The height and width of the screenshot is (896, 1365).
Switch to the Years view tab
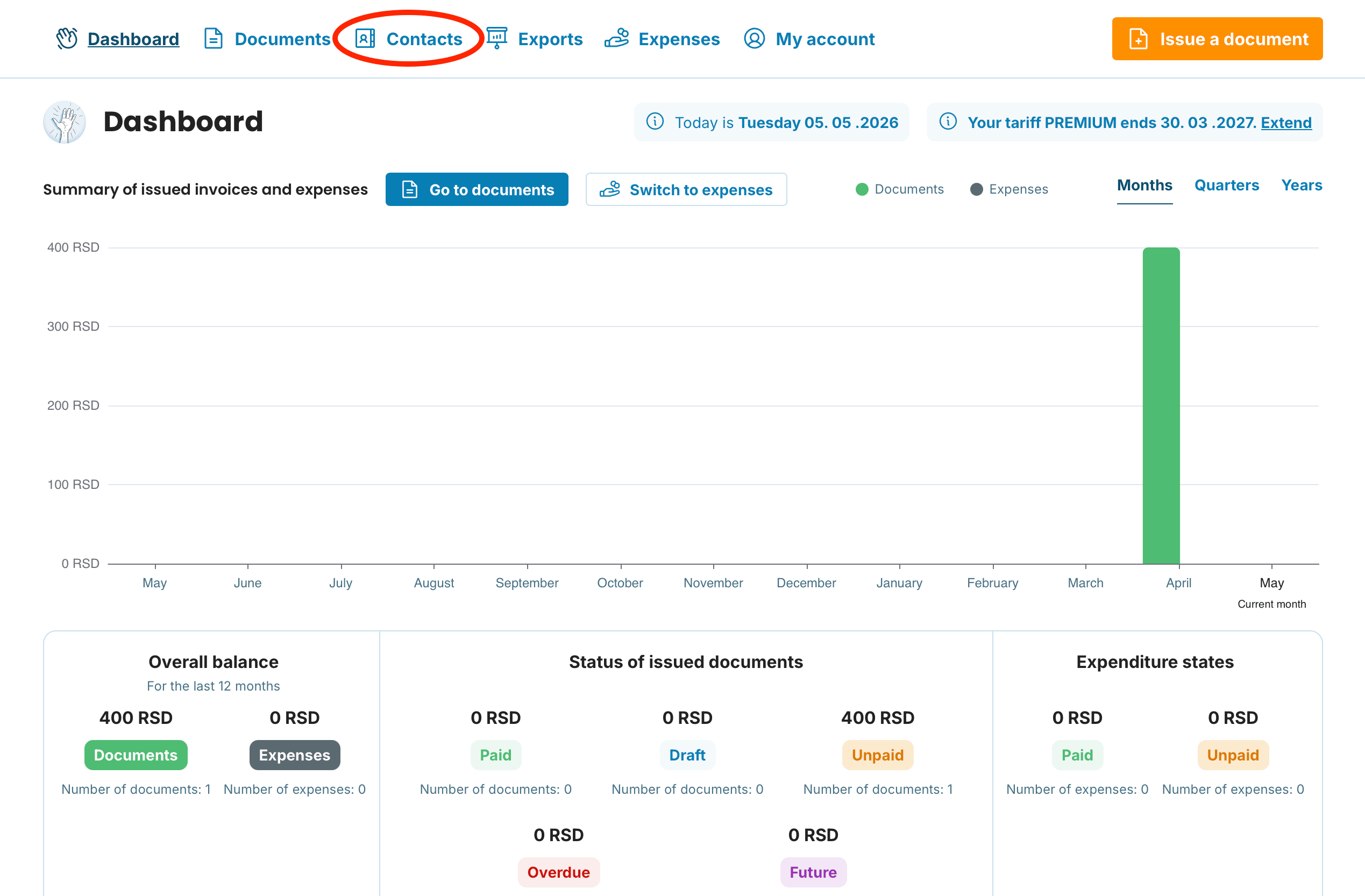coord(1302,186)
